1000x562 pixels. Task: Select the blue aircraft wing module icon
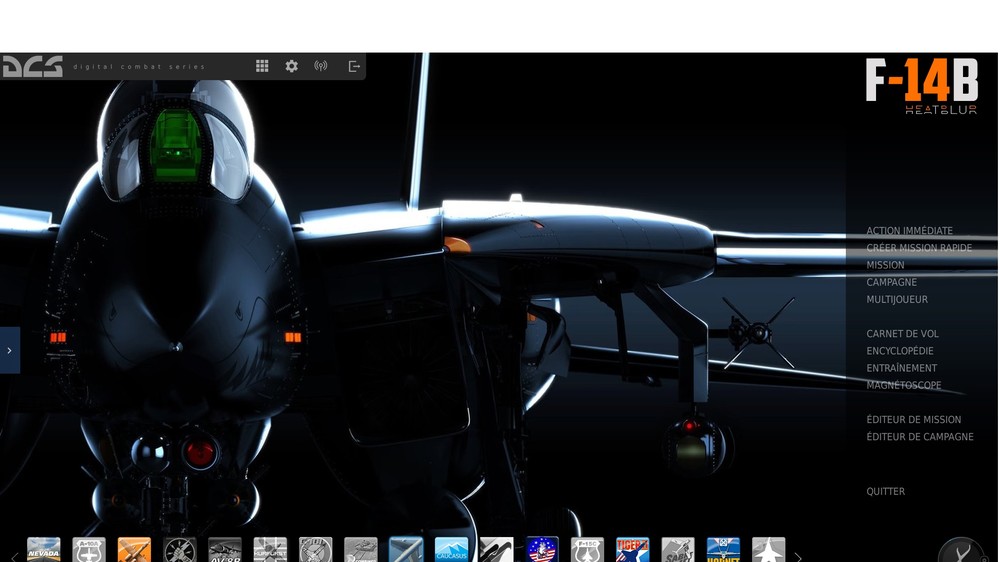pos(406,549)
